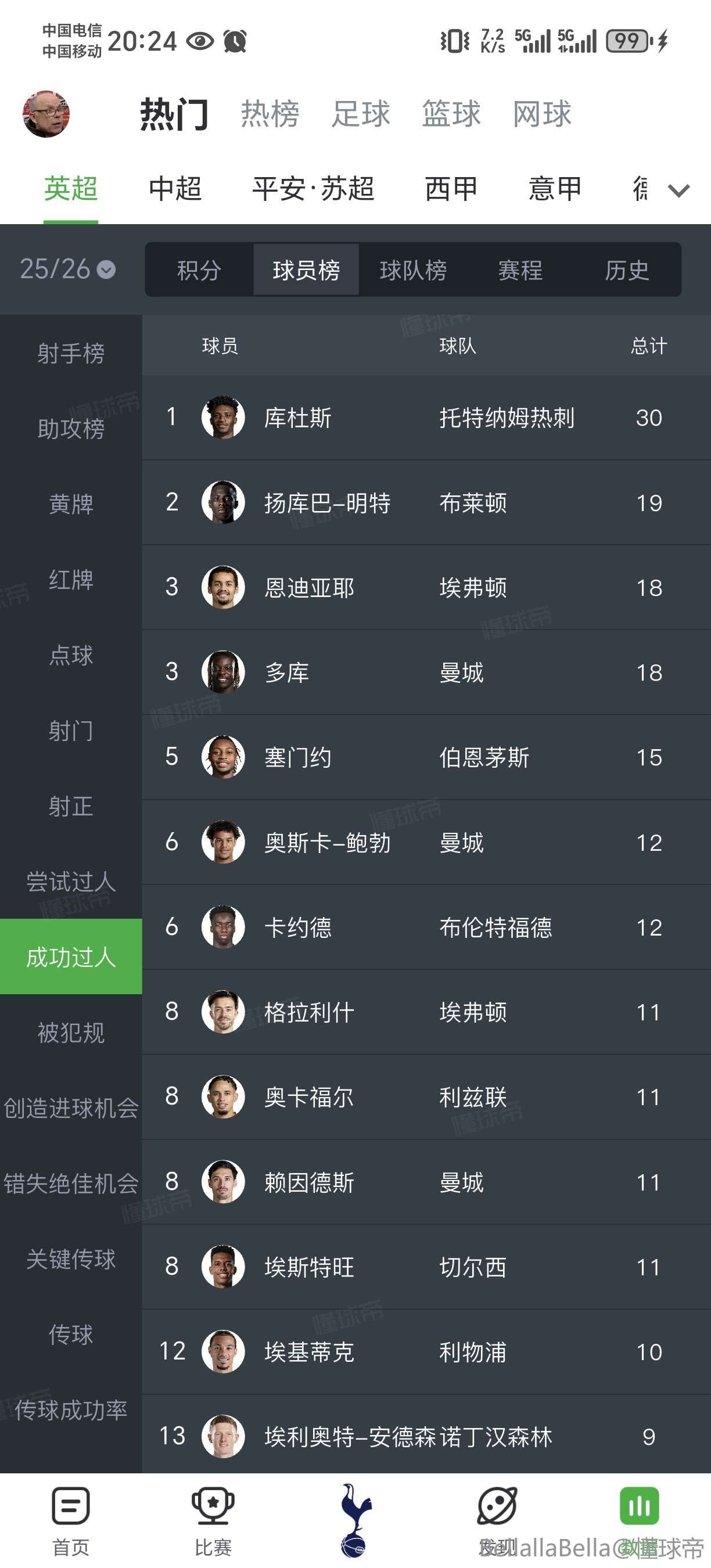
Task: Tap the 足球 top navigation tab
Action: [x=360, y=114]
